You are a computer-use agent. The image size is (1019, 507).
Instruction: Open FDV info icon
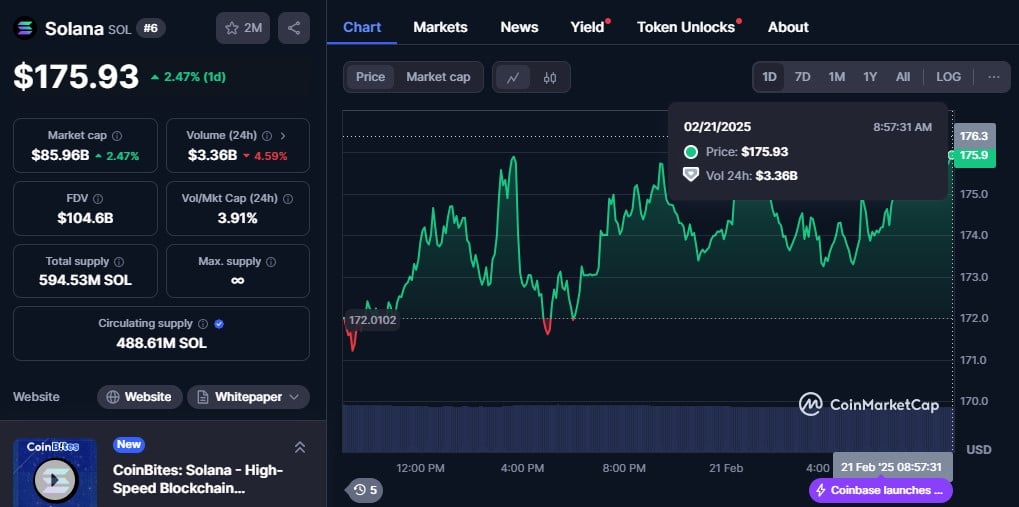pos(97,199)
